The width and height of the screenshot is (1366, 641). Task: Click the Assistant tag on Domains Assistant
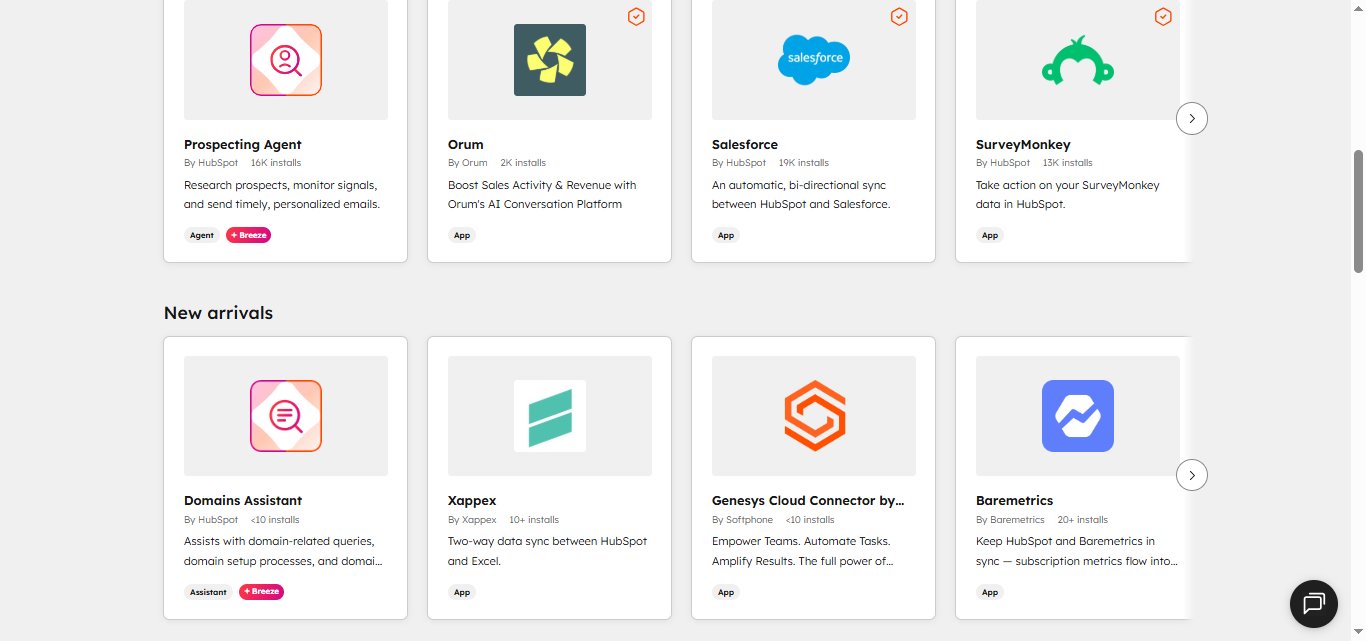pos(208,592)
